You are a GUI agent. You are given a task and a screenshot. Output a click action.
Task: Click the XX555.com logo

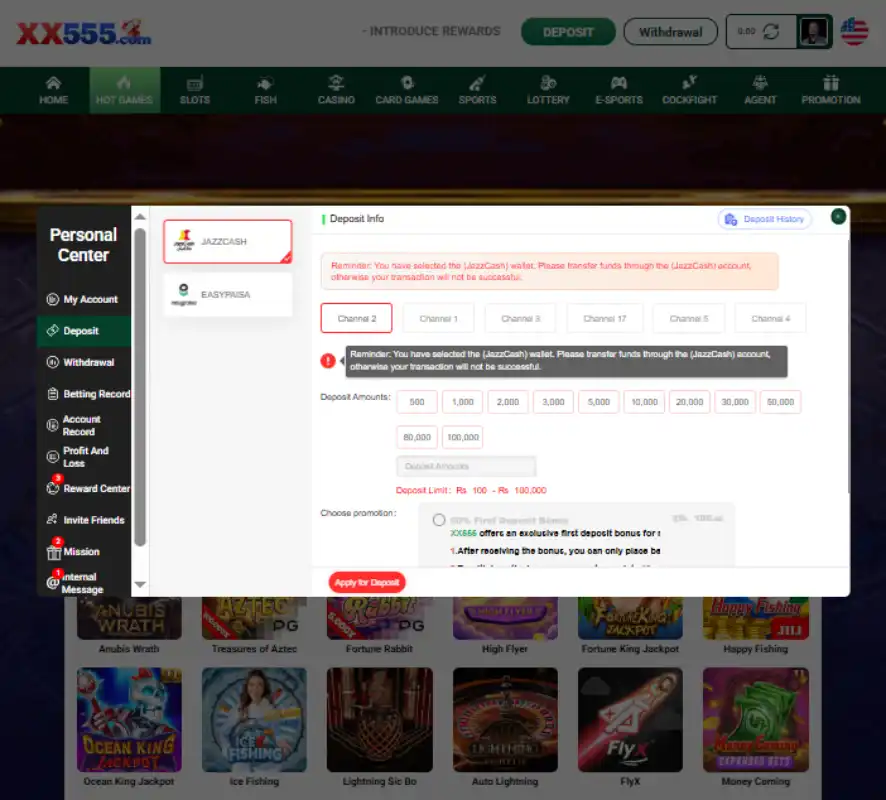pyautogui.click(x=84, y=33)
